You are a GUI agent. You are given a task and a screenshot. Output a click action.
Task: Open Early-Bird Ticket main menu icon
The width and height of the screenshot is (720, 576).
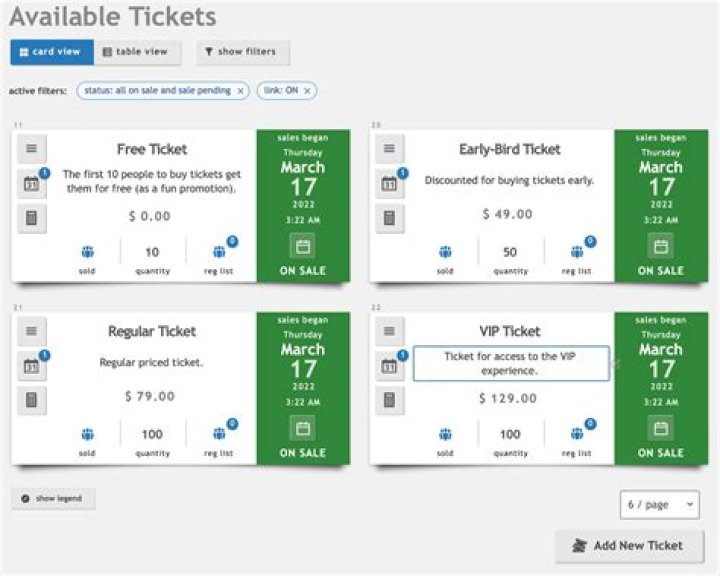[x=389, y=149]
